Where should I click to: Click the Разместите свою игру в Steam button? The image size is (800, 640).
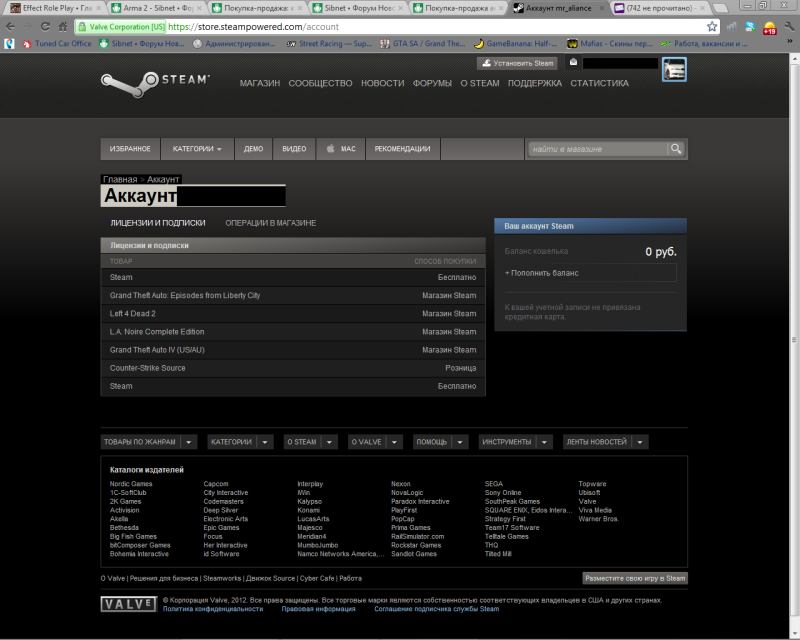coord(635,578)
